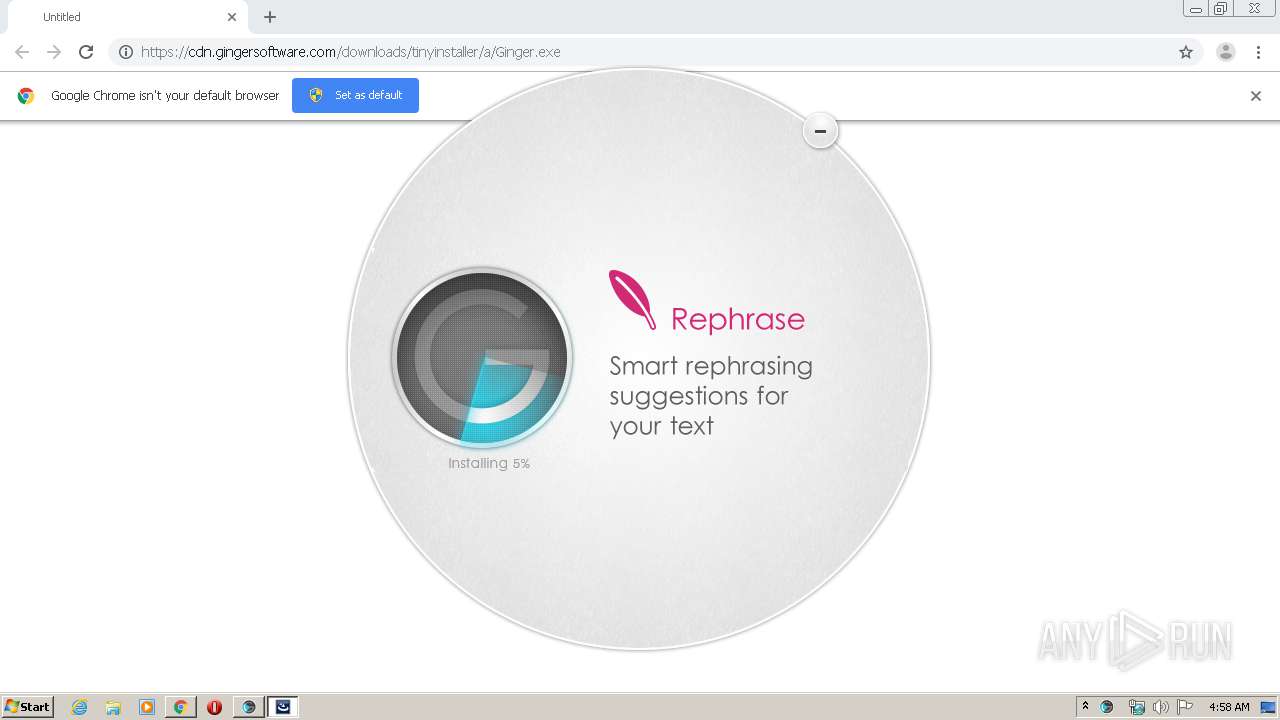Viewport: 1280px width, 720px height.
Task: Click the Chrome logo in the notification bar
Action: click(x=26, y=96)
